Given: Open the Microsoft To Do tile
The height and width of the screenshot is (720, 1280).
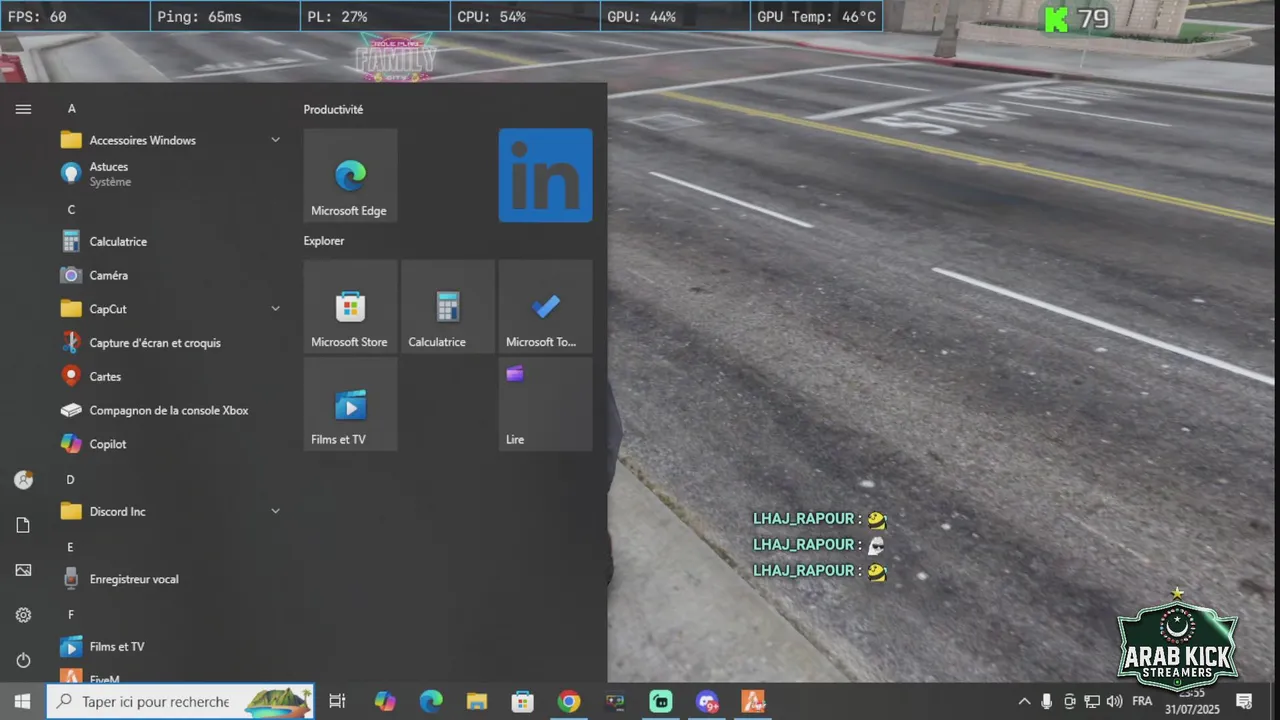Looking at the screenshot, I should 545,307.
